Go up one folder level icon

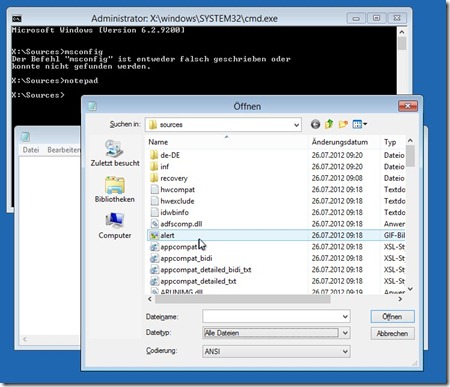329,124
